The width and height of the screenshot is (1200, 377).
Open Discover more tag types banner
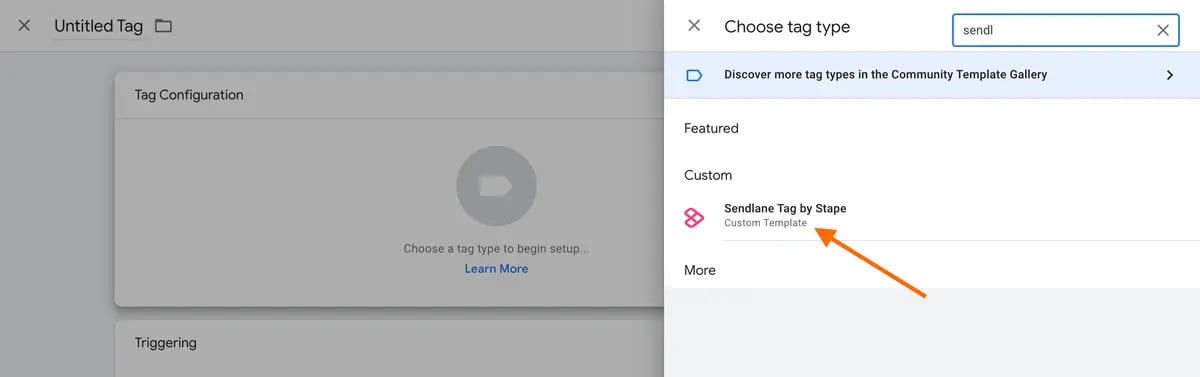932,75
